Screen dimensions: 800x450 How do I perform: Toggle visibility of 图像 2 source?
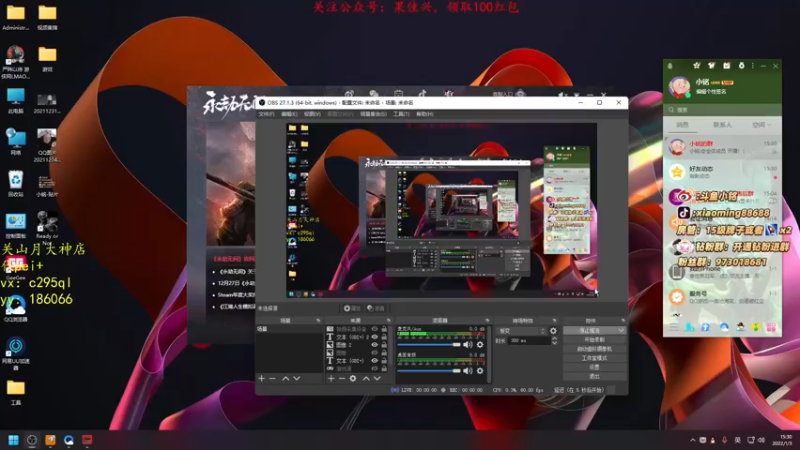[374, 345]
